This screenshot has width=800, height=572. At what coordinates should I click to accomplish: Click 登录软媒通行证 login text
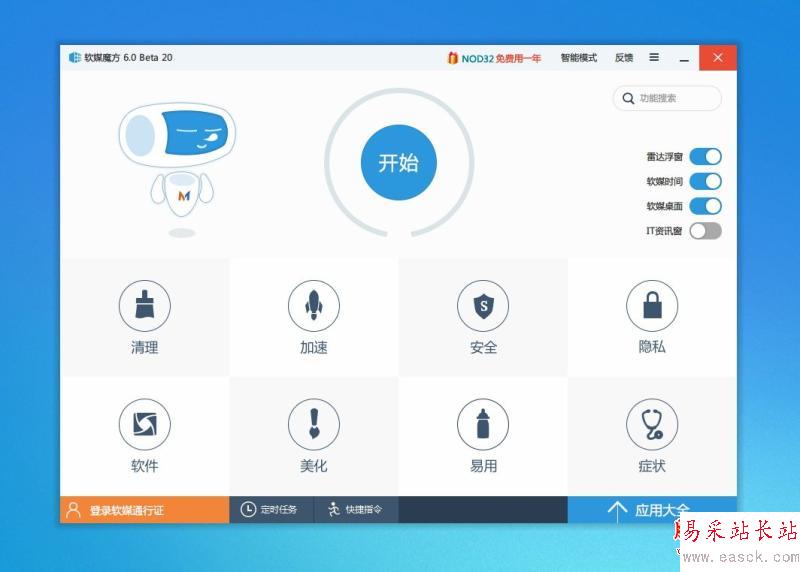click(127, 510)
